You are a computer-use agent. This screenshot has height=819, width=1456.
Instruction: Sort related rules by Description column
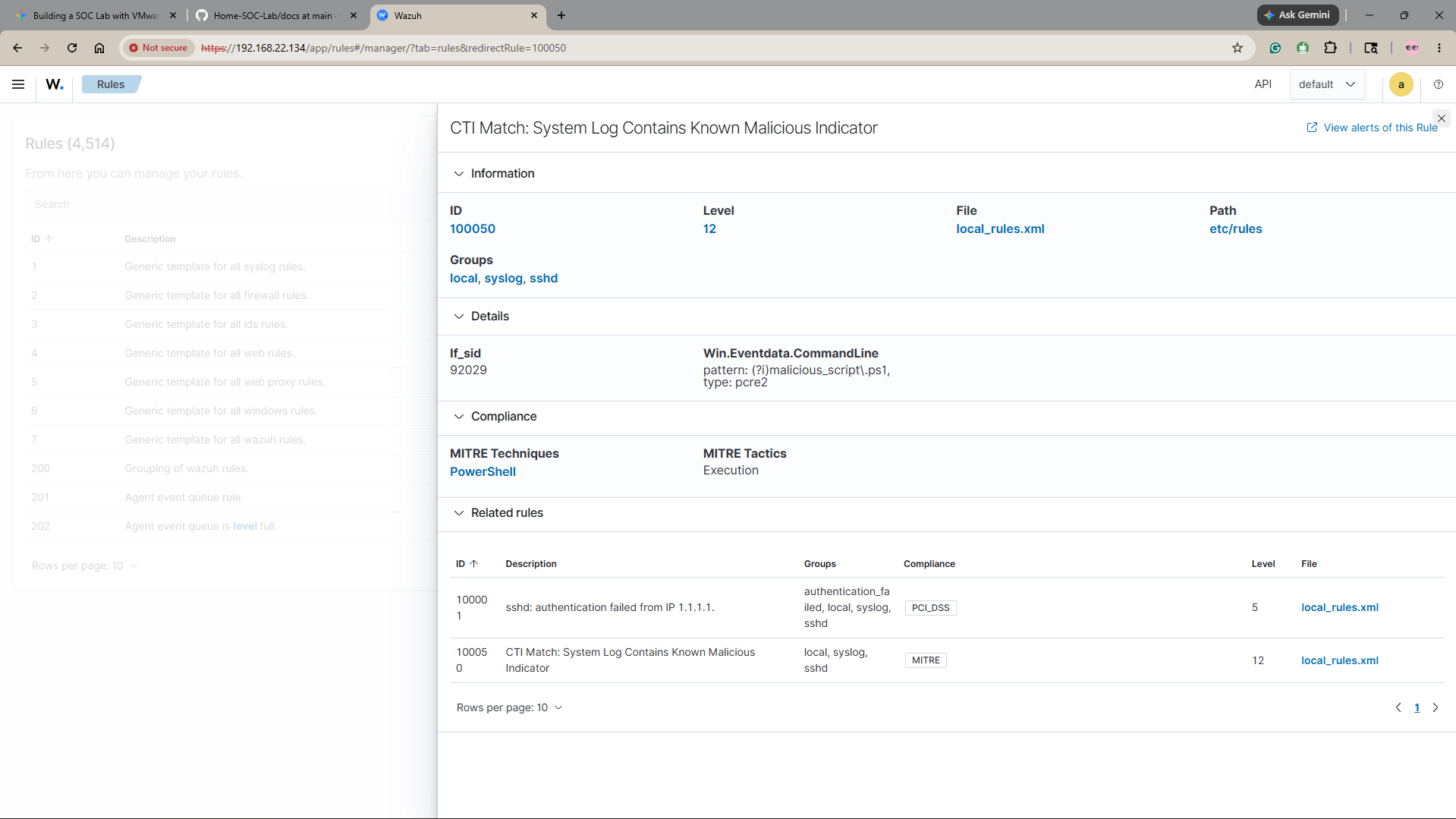530,564
